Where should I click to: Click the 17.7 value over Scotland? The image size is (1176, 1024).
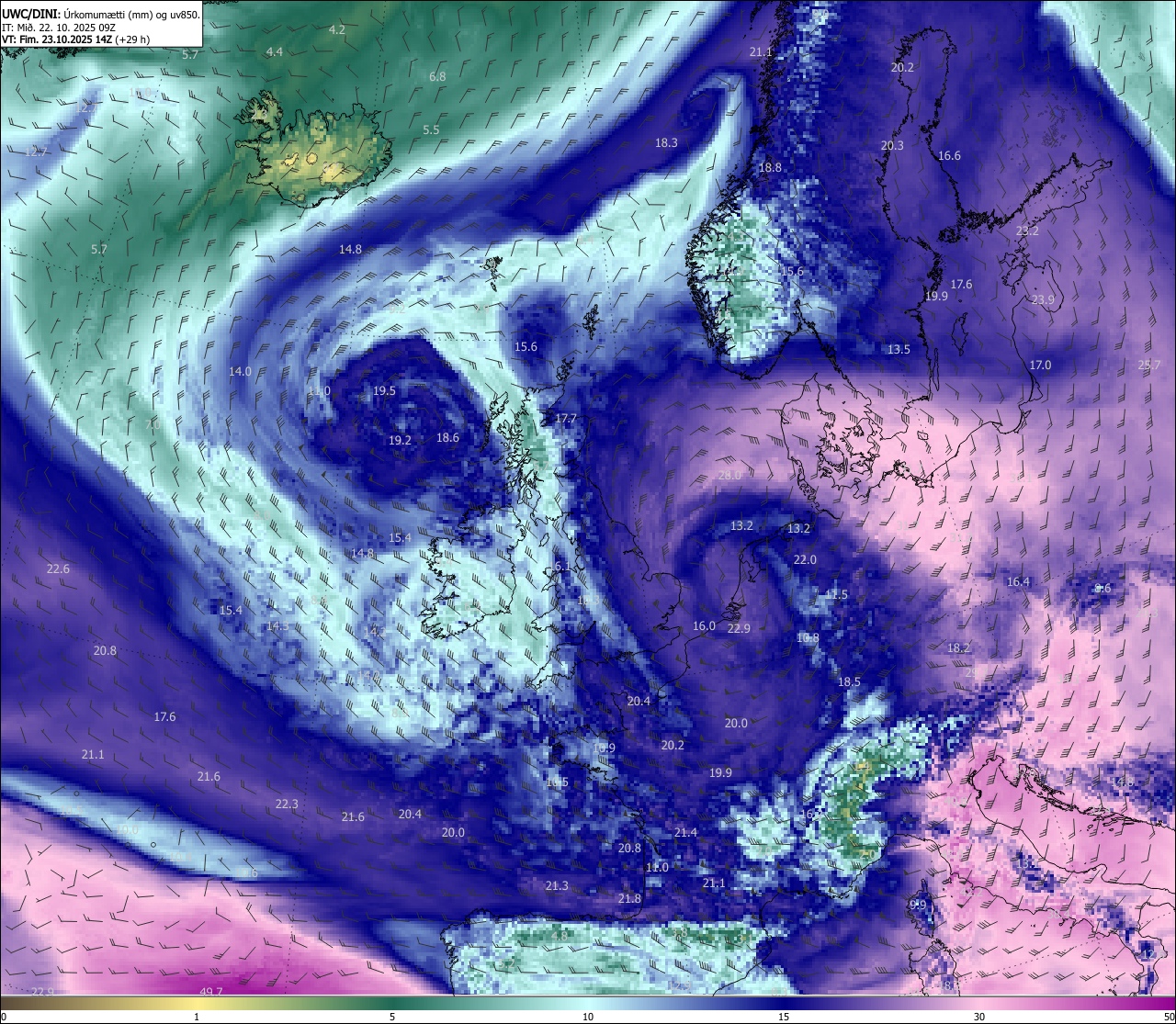(566, 418)
